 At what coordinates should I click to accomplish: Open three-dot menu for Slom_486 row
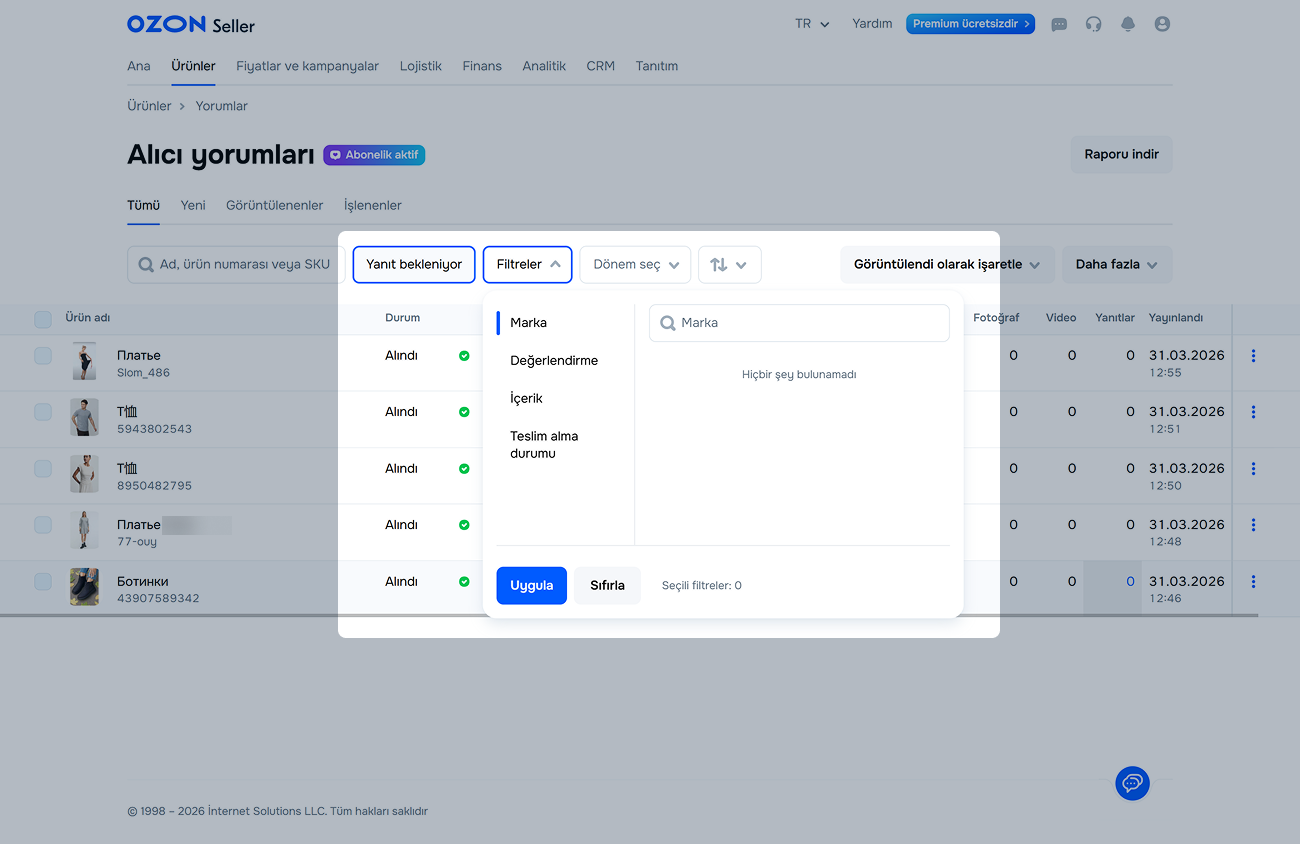point(1253,356)
